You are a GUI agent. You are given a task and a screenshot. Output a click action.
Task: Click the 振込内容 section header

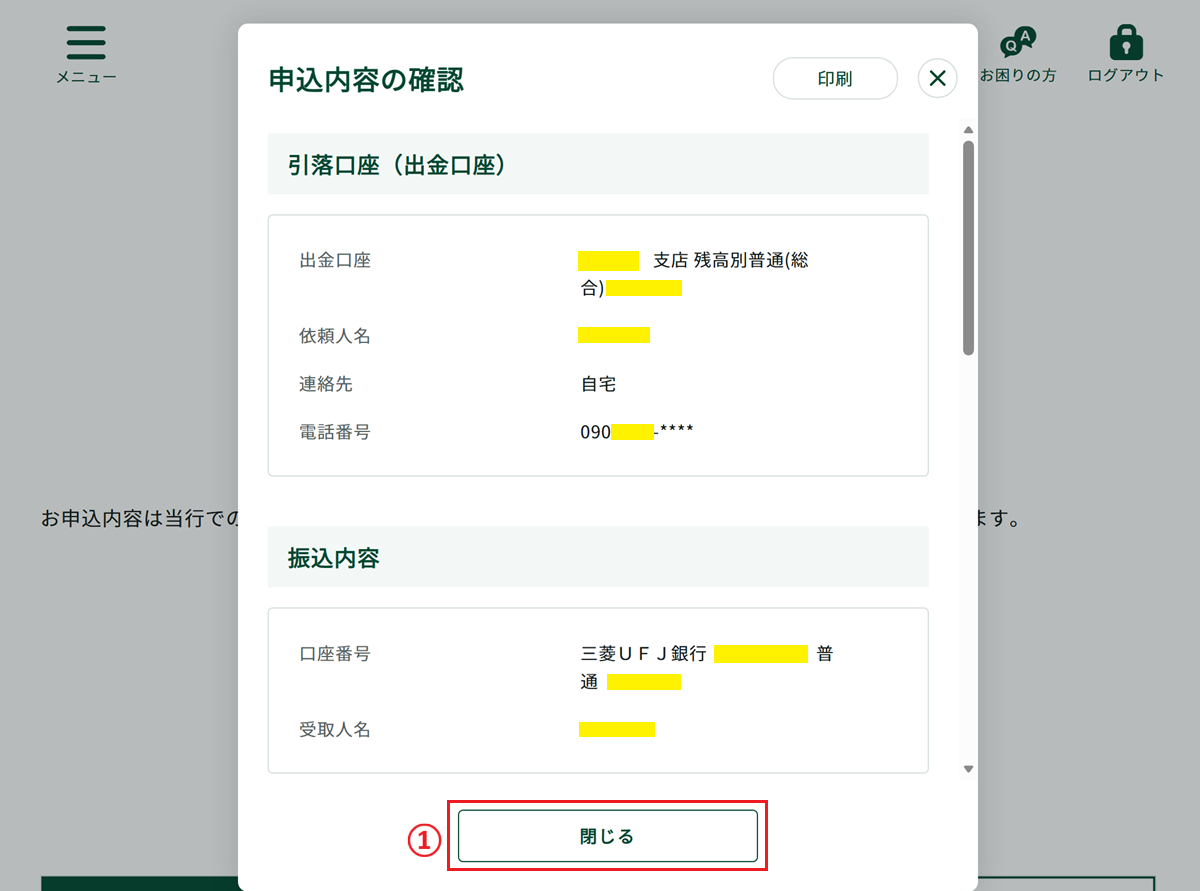334,558
